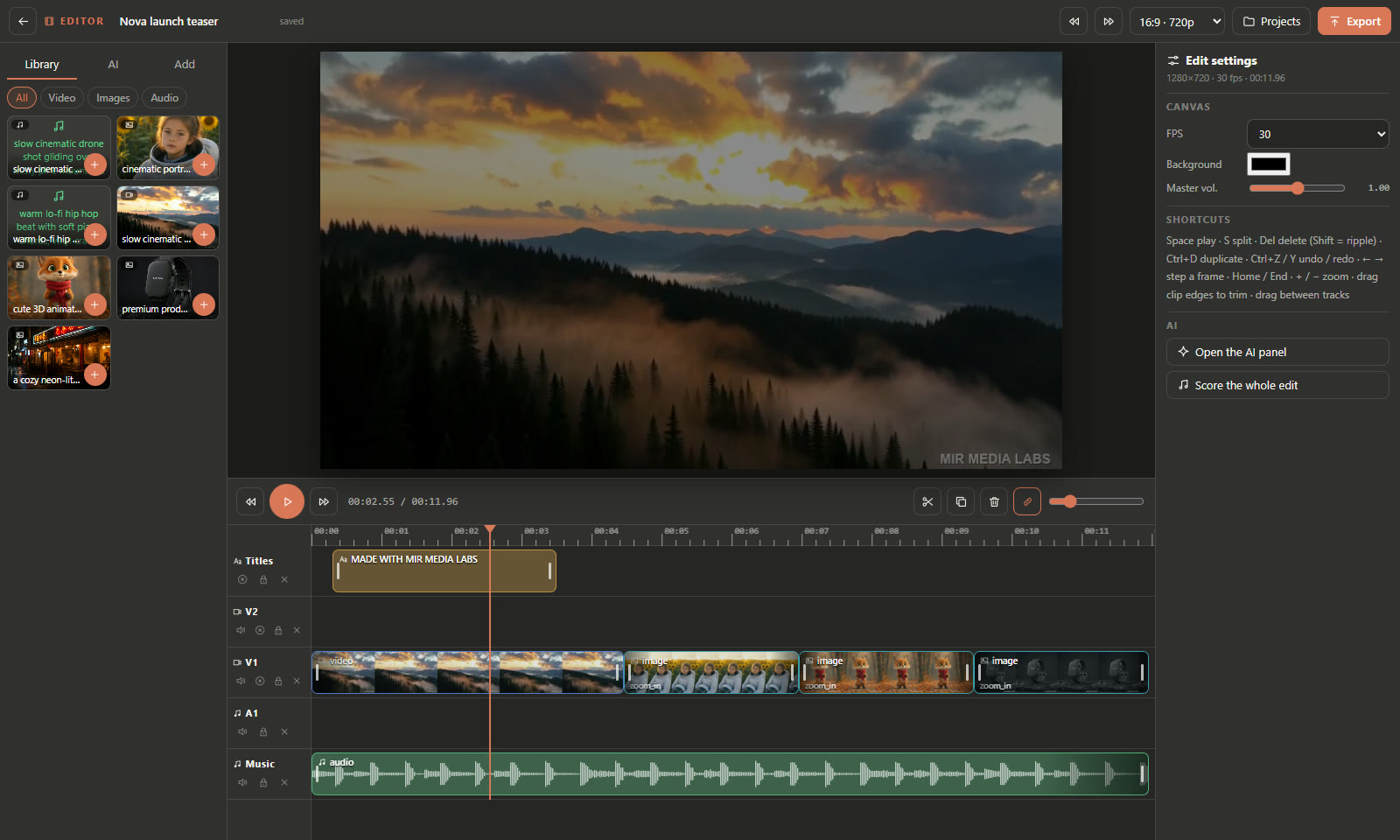The image size is (1400, 840).
Task: Duplicate clip with the copy icon
Action: pos(961,501)
